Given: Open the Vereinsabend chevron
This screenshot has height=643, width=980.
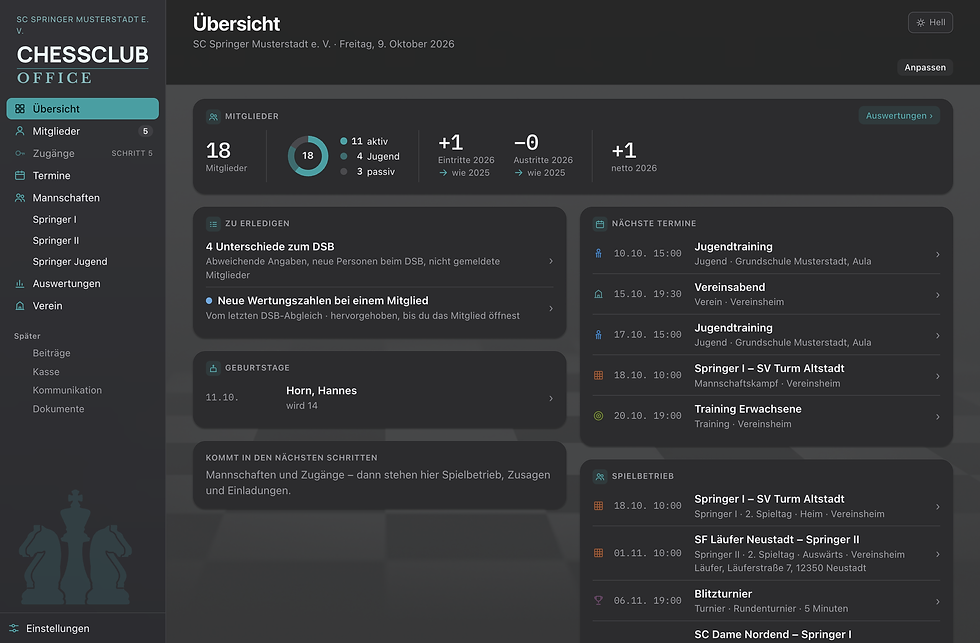Looking at the screenshot, I should point(938,295).
